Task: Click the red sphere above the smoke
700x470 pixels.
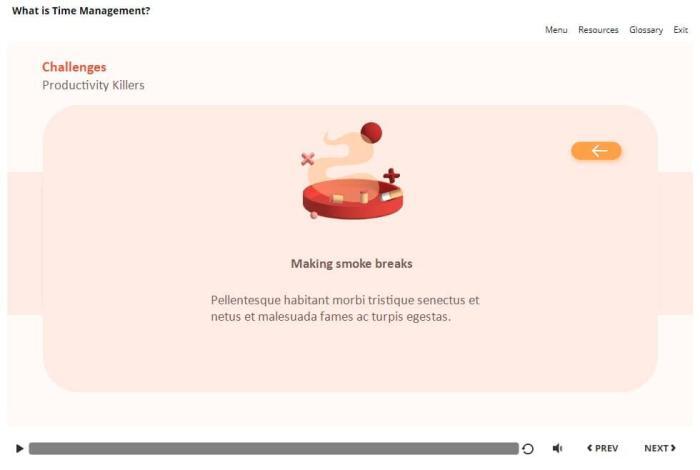Action: tap(371, 133)
